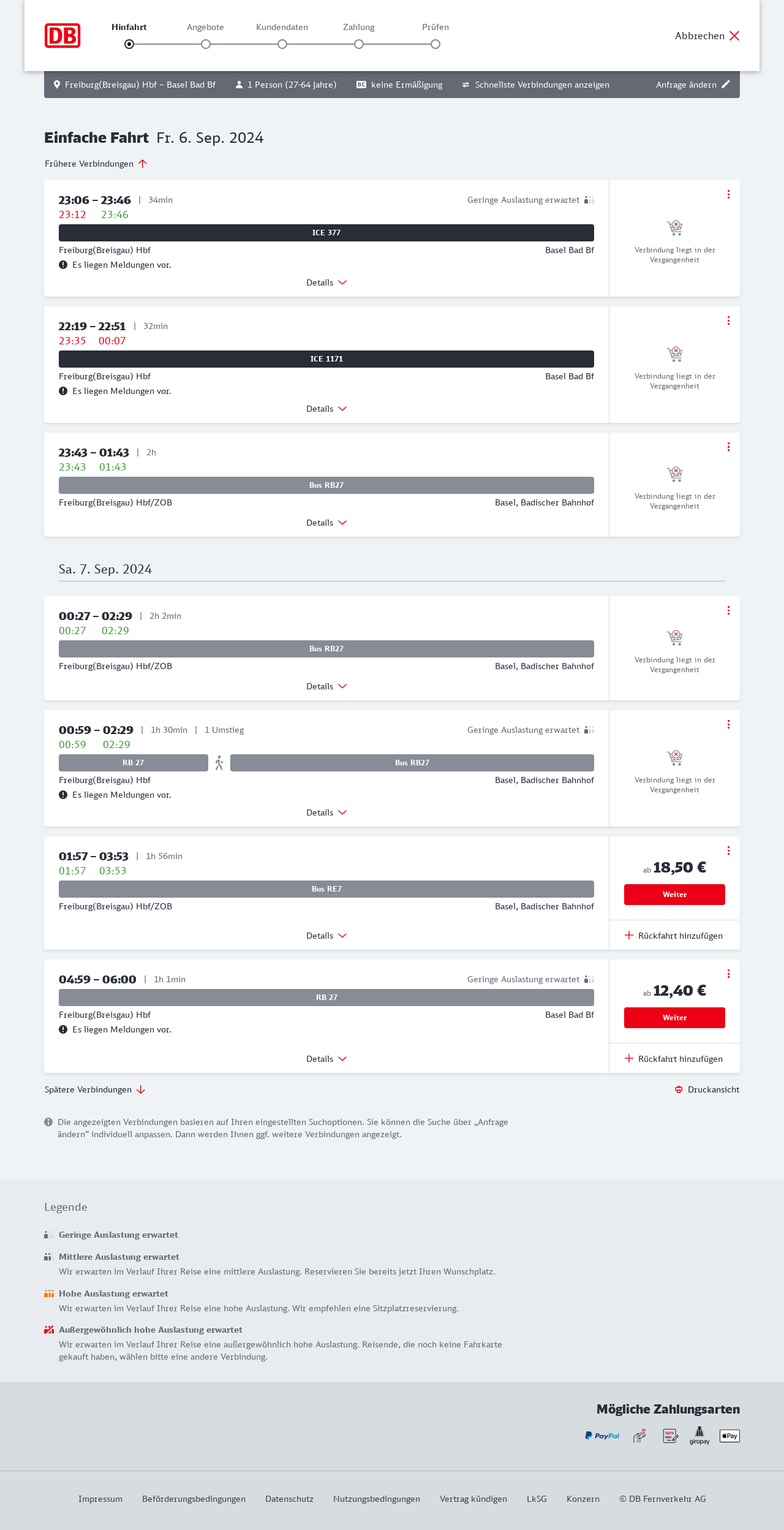Click the DB logo
This screenshot has height=1530, width=784.
pyautogui.click(x=62, y=36)
